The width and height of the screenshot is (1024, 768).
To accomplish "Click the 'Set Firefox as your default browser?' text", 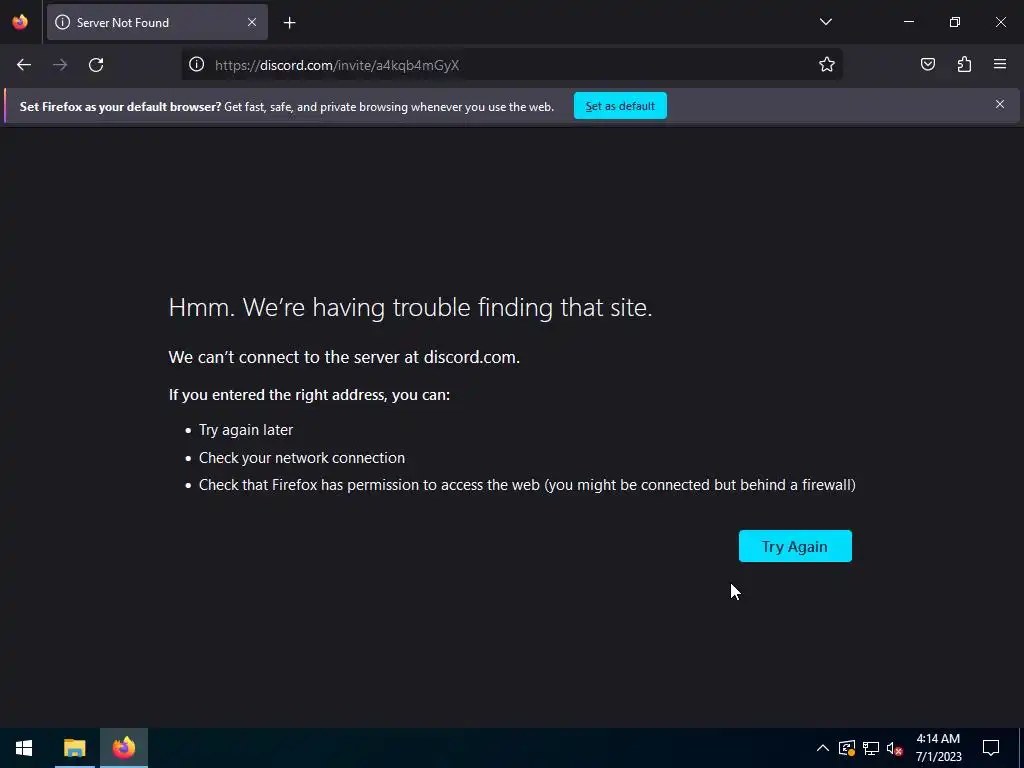I will point(120,106).
